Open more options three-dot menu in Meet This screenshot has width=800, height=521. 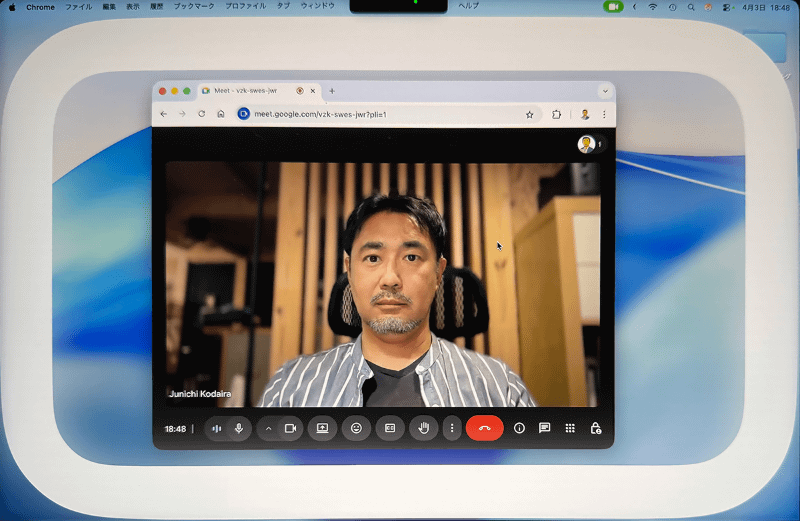click(x=452, y=428)
